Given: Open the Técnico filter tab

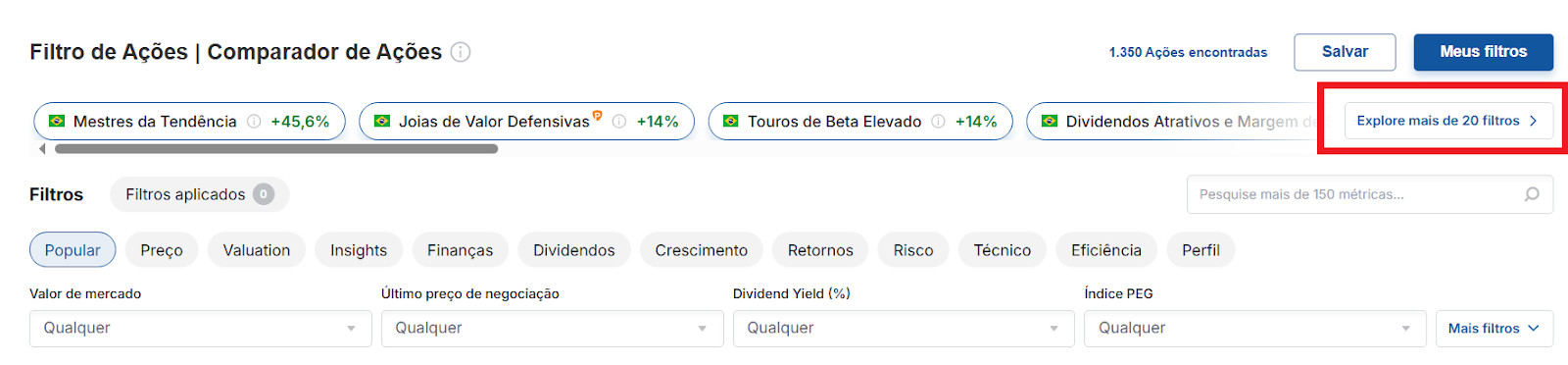Looking at the screenshot, I should pyautogui.click(x=1003, y=250).
